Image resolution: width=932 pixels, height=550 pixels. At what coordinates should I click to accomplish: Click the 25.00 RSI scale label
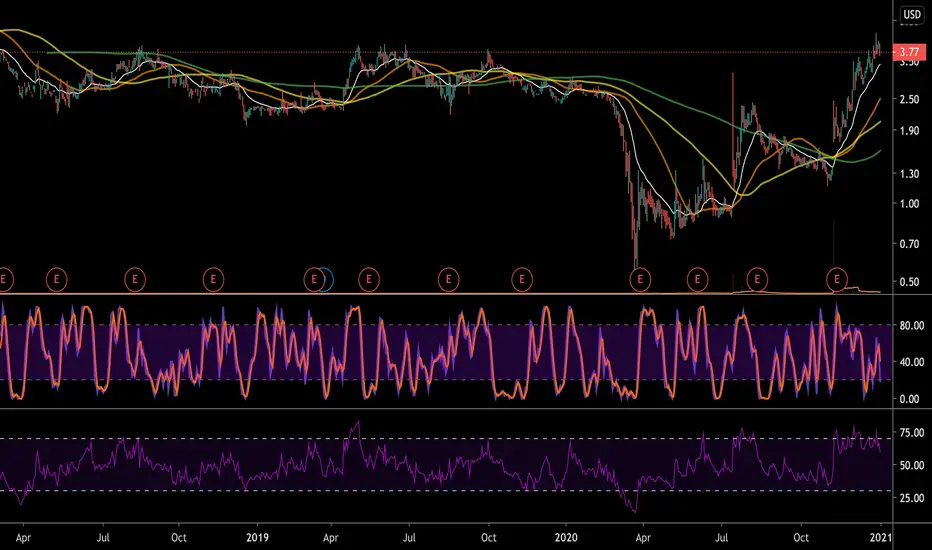[912, 498]
